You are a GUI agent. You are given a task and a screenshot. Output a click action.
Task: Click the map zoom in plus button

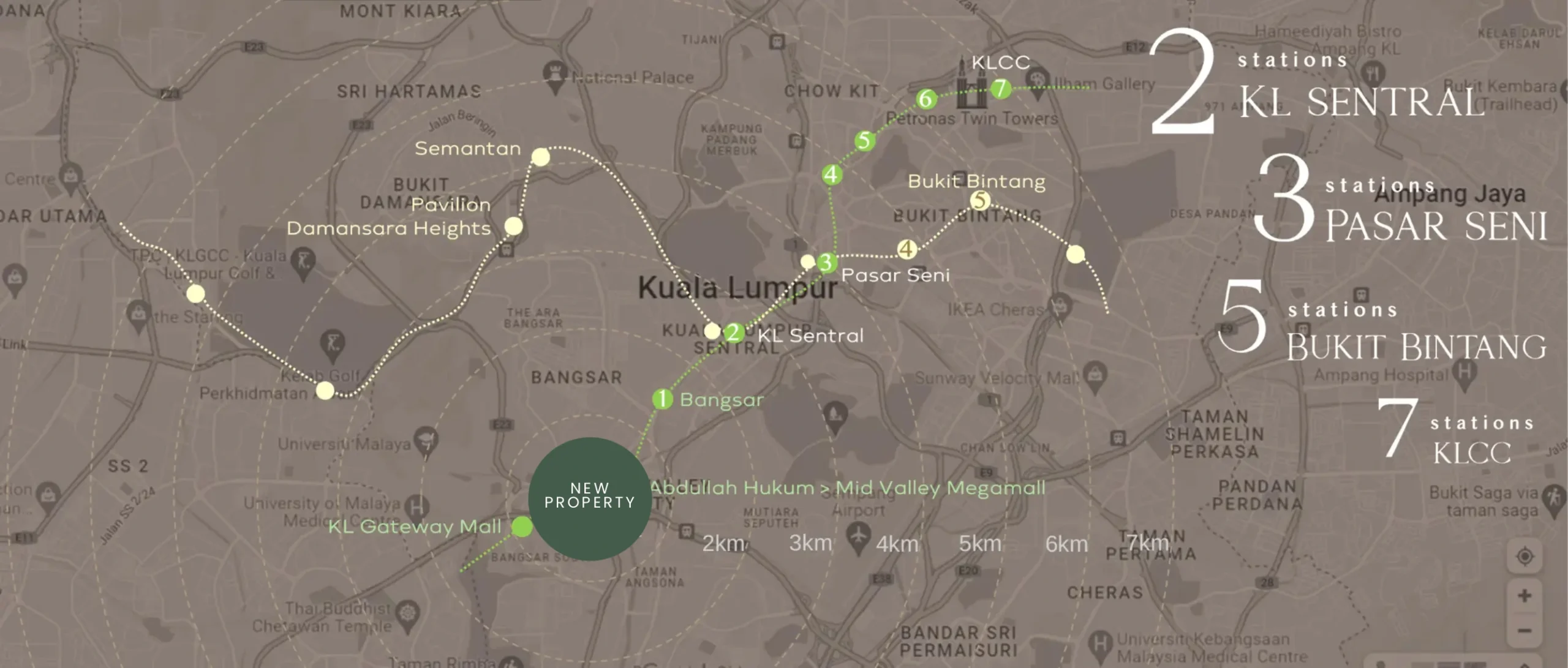point(1525,595)
